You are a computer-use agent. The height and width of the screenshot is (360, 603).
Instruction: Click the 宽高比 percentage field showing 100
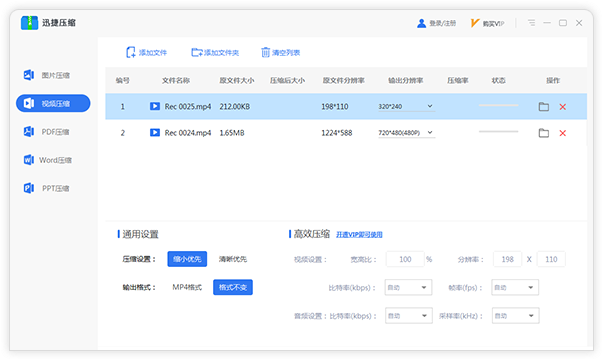click(405, 259)
